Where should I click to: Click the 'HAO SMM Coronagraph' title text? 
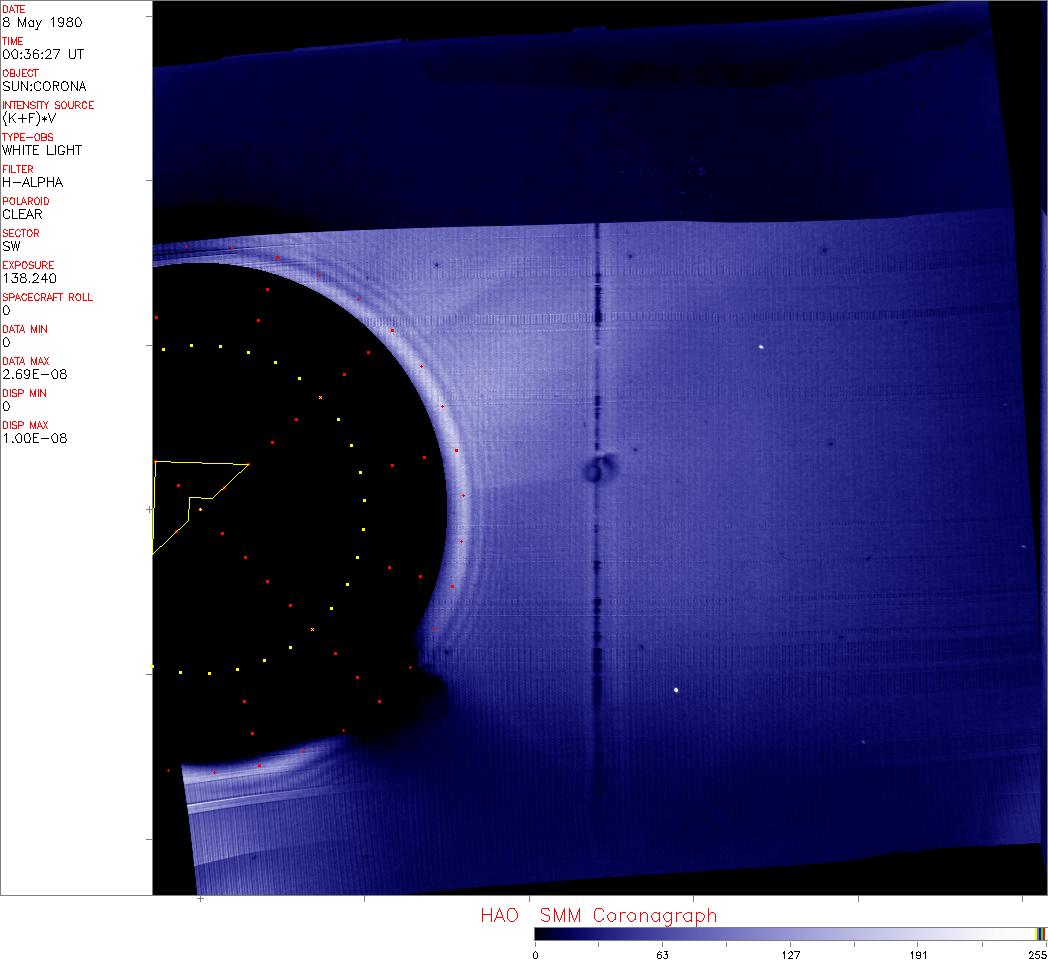(598, 915)
